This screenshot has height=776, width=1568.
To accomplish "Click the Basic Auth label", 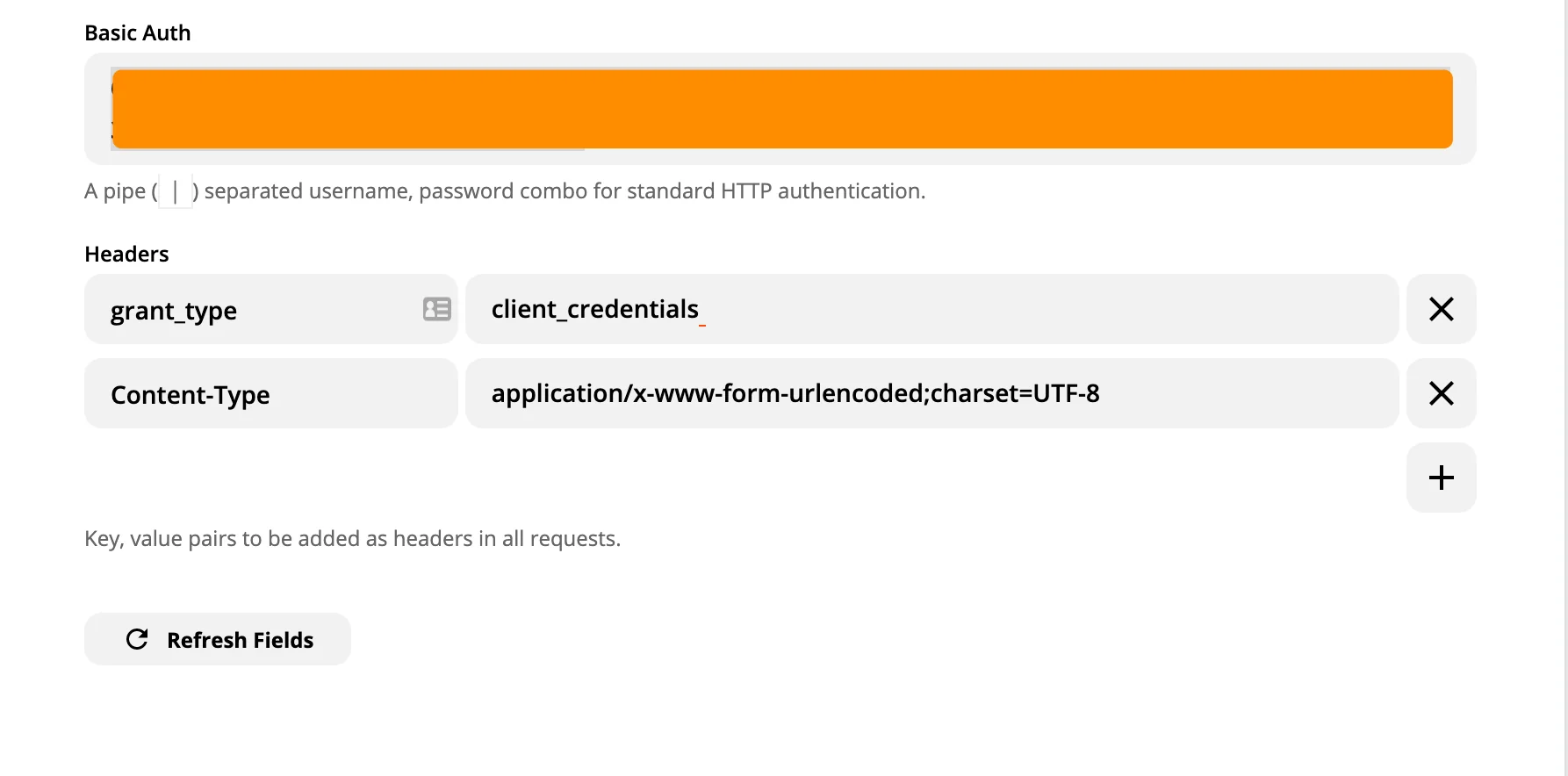I will 138,33.
